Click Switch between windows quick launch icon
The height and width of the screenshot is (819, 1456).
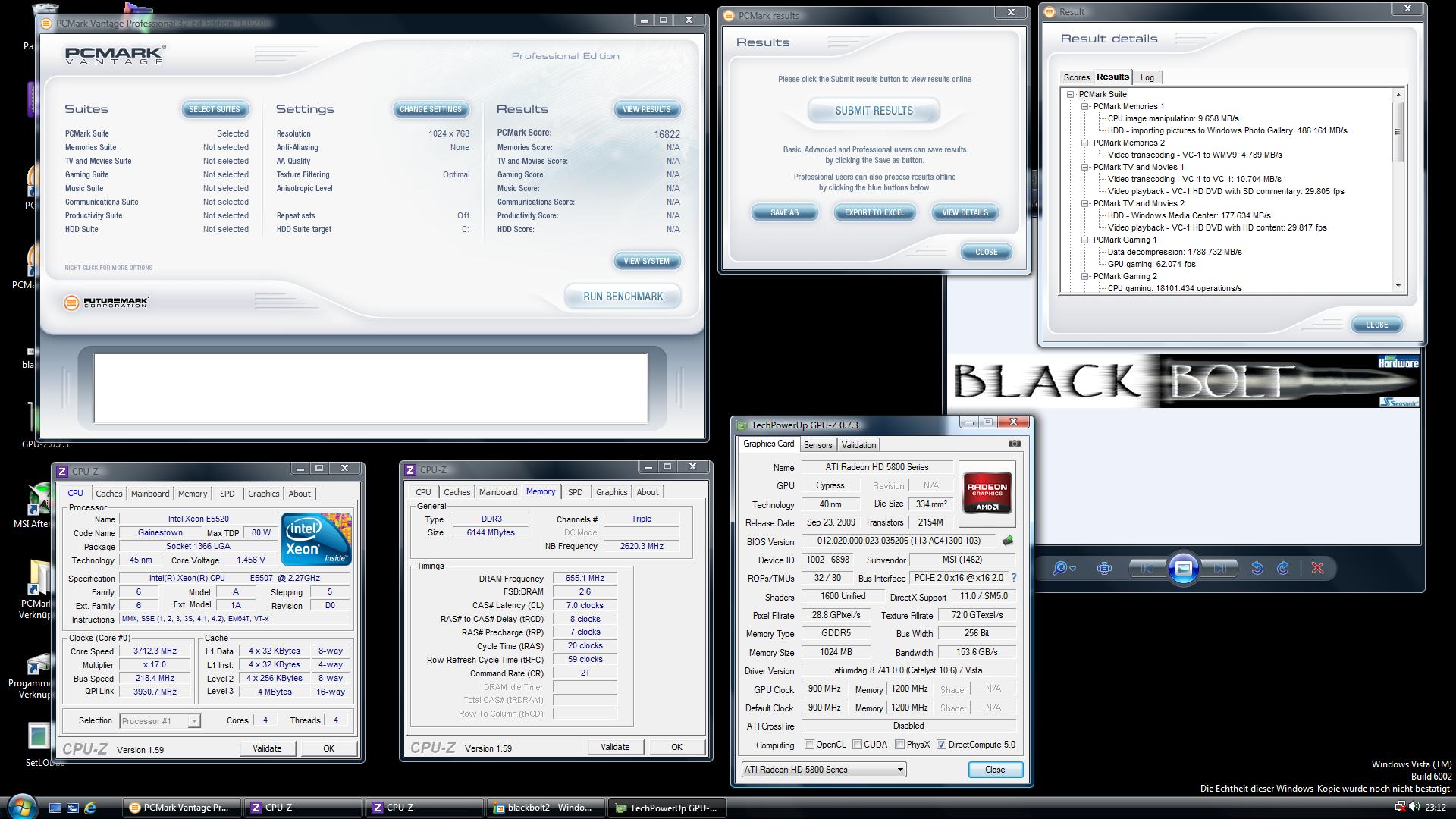tap(73, 808)
